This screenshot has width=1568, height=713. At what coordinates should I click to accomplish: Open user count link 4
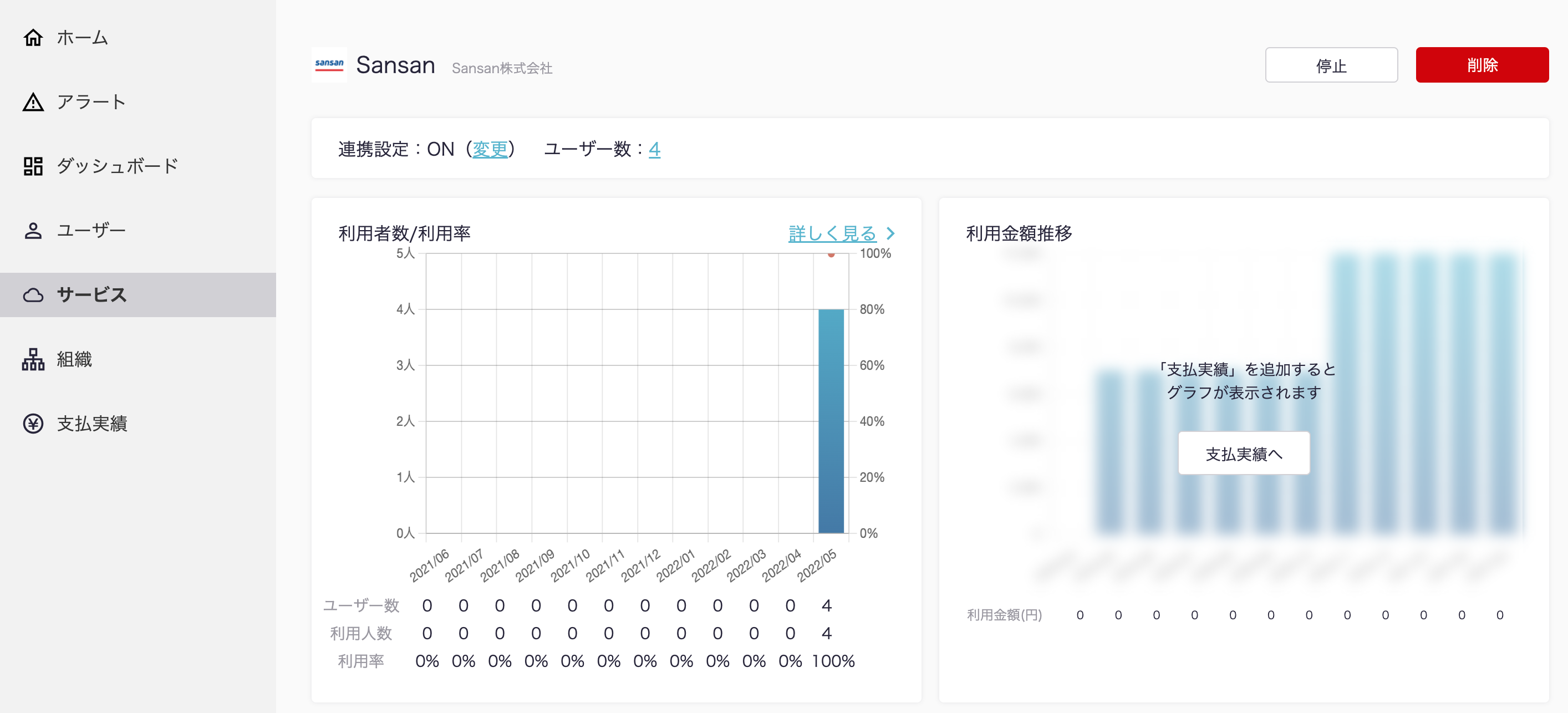pyautogui.click(x=654, y=149)
